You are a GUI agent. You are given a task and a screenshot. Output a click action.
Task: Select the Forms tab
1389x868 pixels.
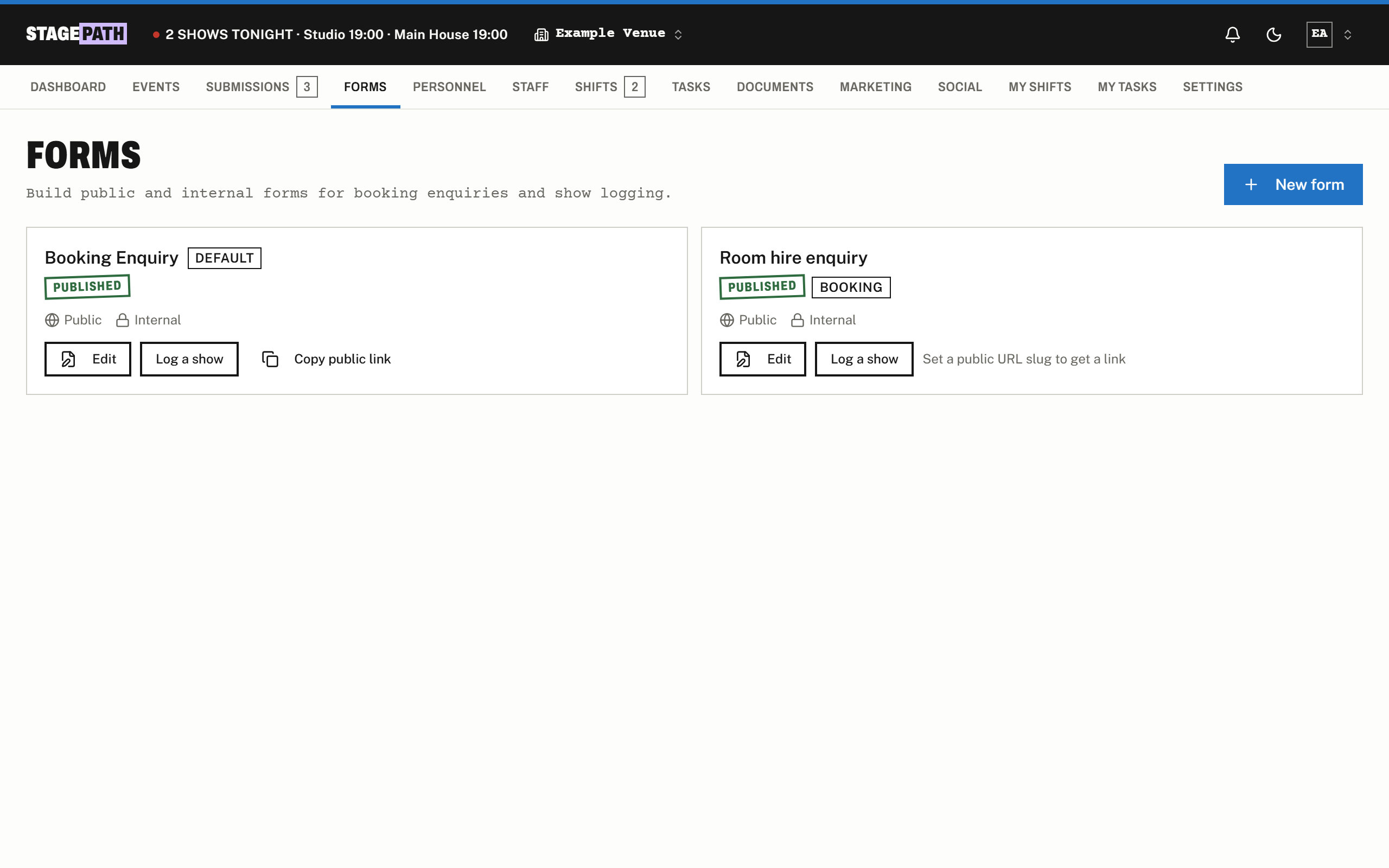tap(365, 87)
